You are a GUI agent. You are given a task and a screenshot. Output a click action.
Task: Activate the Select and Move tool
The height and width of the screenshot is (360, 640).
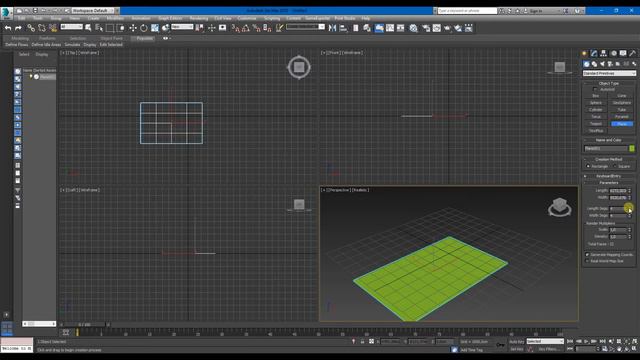[x=133, y=28]
